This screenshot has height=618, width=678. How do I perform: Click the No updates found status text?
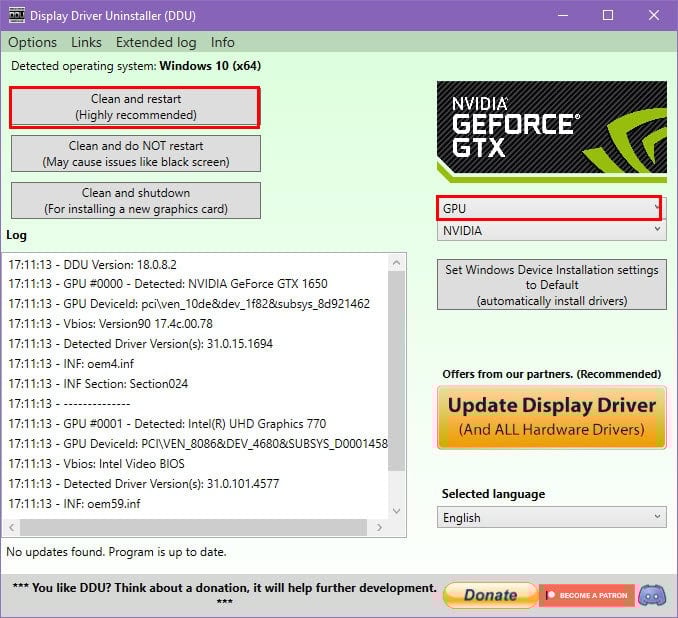coord(116,552)
